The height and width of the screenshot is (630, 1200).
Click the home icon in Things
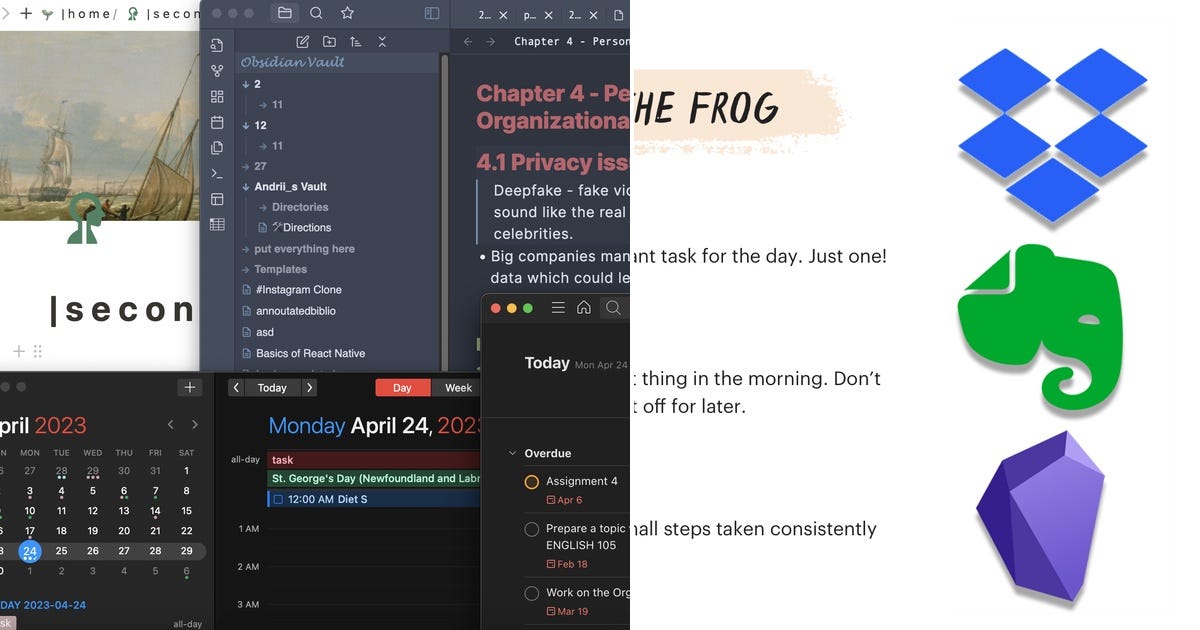(585, 307)
